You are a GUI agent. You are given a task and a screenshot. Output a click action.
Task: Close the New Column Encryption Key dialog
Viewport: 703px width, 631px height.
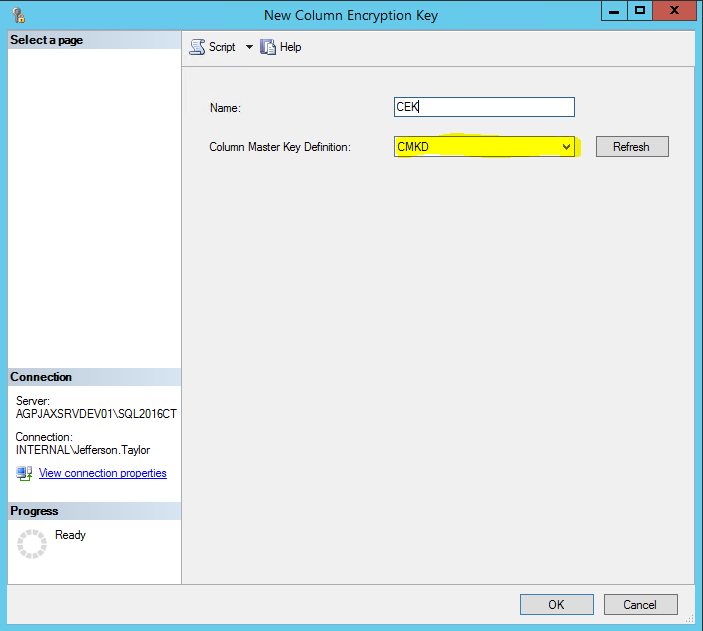[x=674, y=11]
